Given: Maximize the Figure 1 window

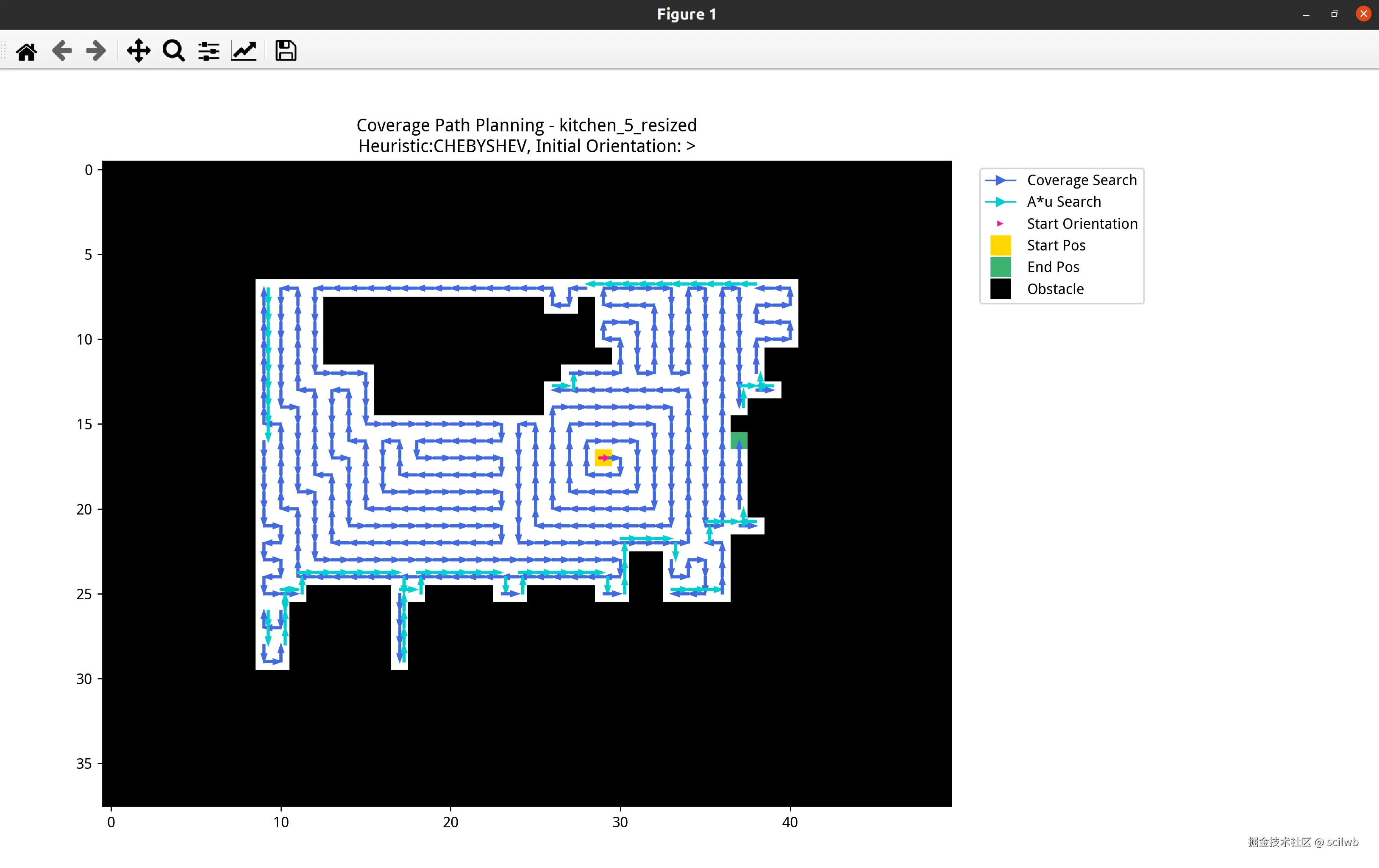Looking at the screenshot, I should point(1335,14).
